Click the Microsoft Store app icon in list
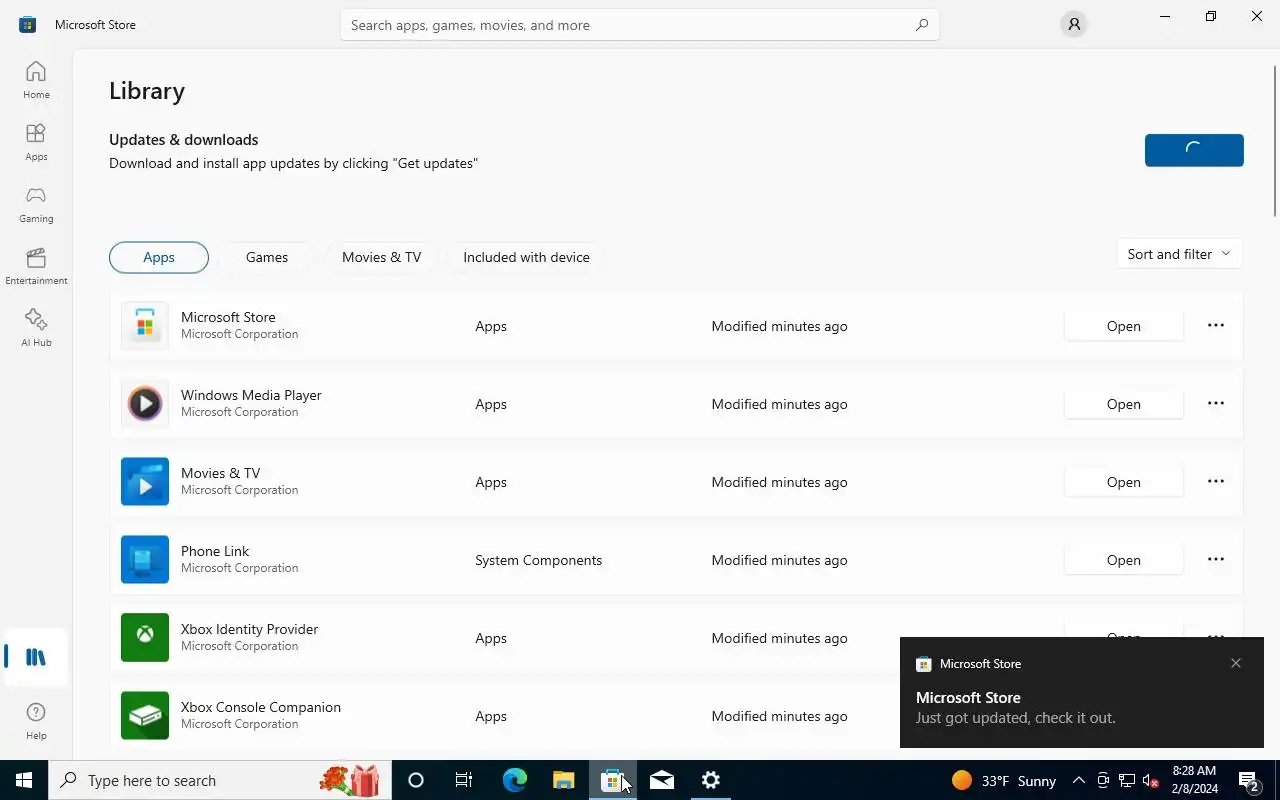1280x800 pixels. click(x=145, y=326)
